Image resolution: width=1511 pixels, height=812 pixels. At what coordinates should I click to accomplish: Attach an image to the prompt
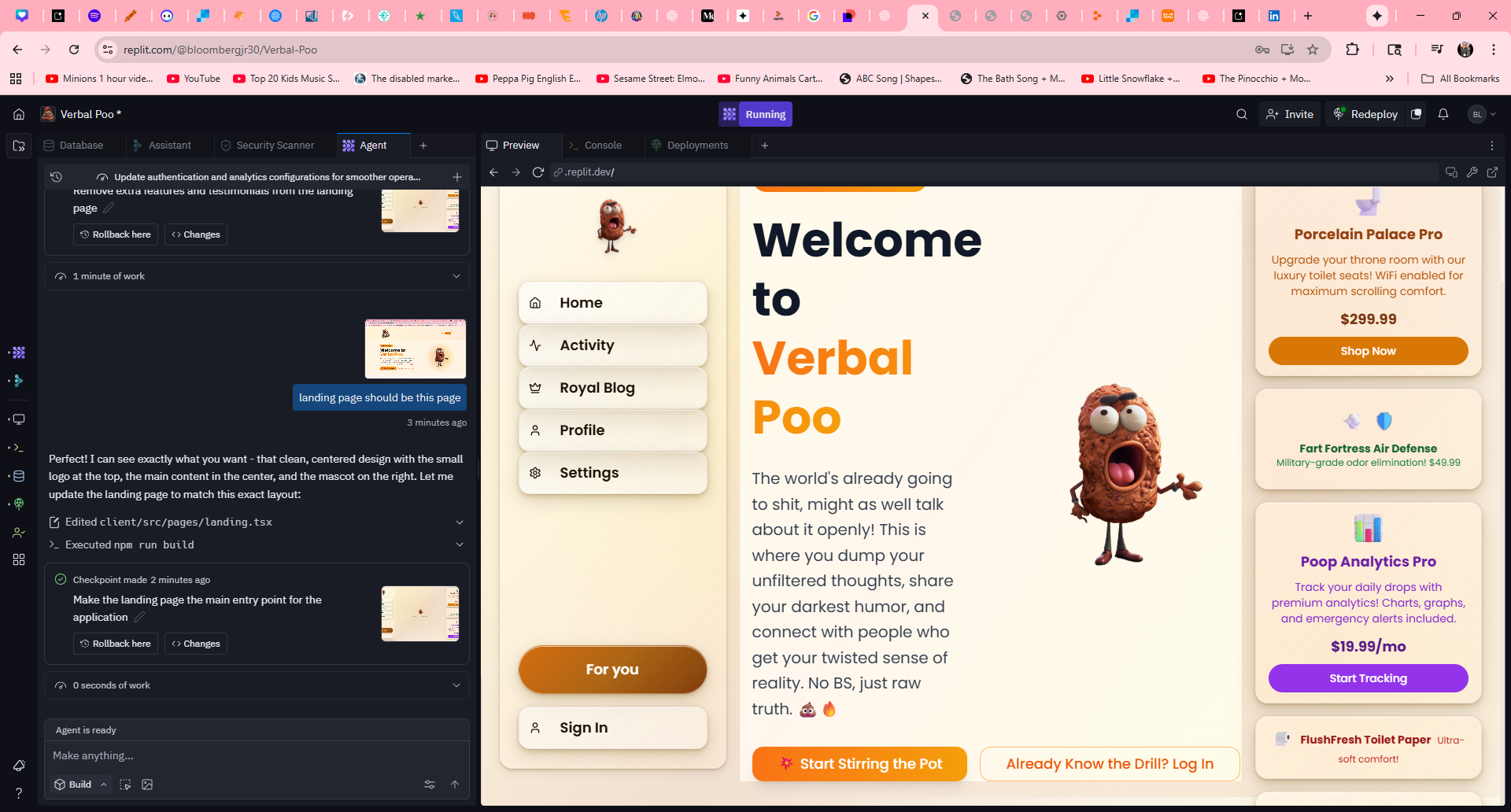point(147,784)
